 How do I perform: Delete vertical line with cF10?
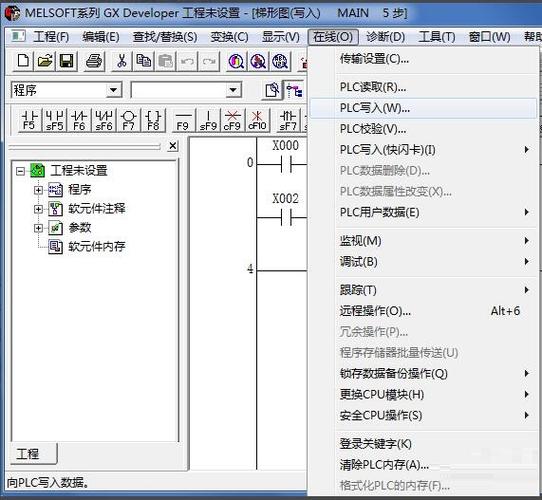[257, 120]
